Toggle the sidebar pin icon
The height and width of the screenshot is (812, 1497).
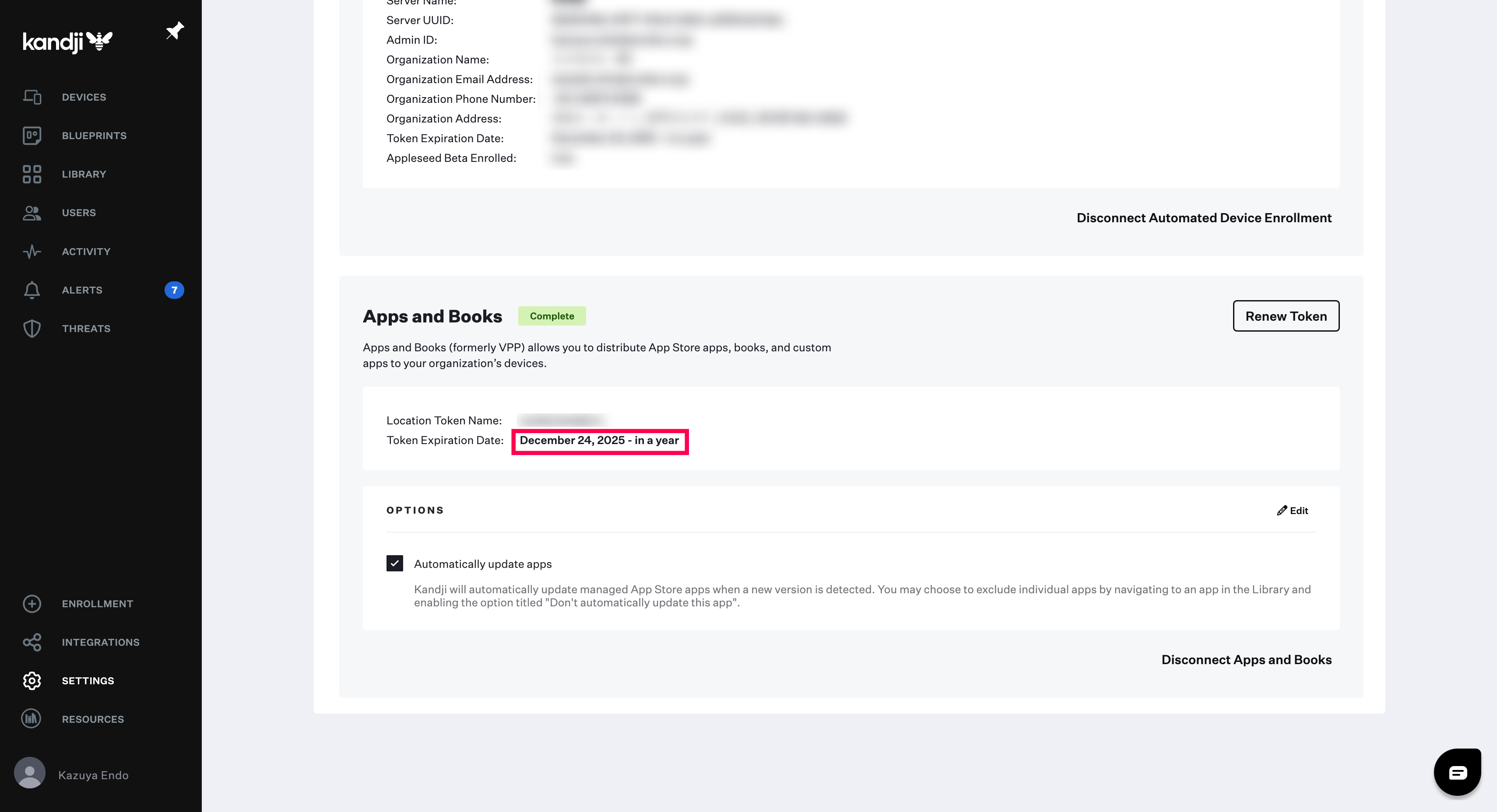click(x=174, y=31)
